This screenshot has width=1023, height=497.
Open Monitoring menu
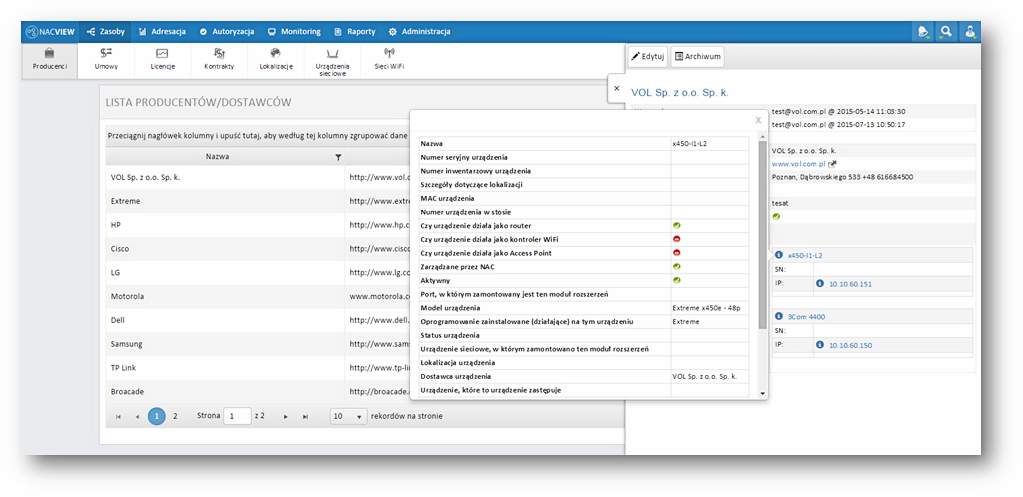point(294,31)
